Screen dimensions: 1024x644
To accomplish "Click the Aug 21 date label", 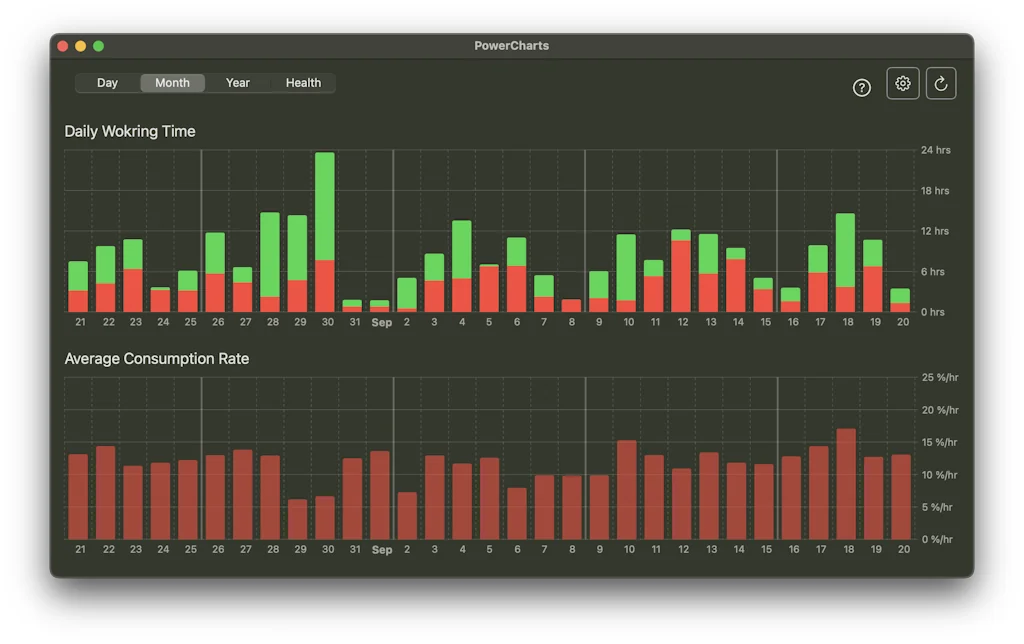I will pyautogui.click(x=80, y=323).
